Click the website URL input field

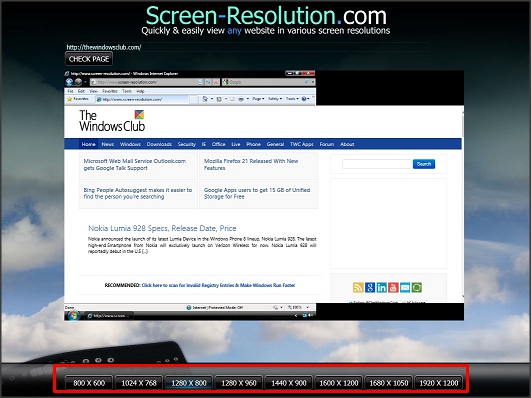click(247, 47)
